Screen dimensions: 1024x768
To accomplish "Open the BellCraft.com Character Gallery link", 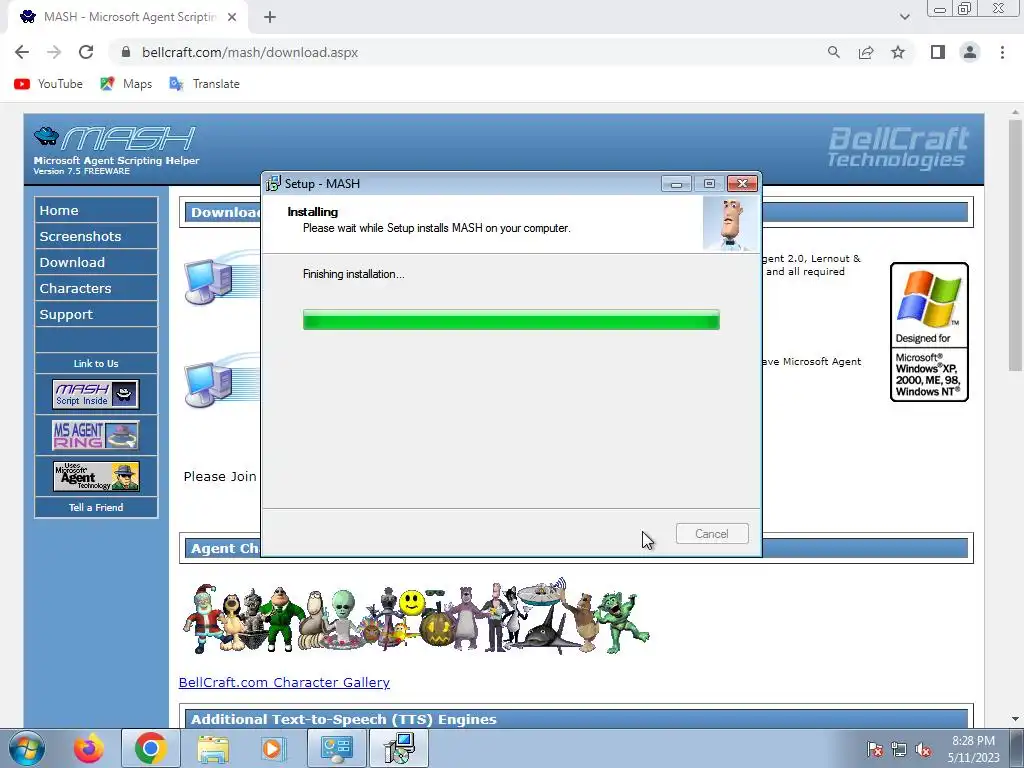I will point(284,682).
